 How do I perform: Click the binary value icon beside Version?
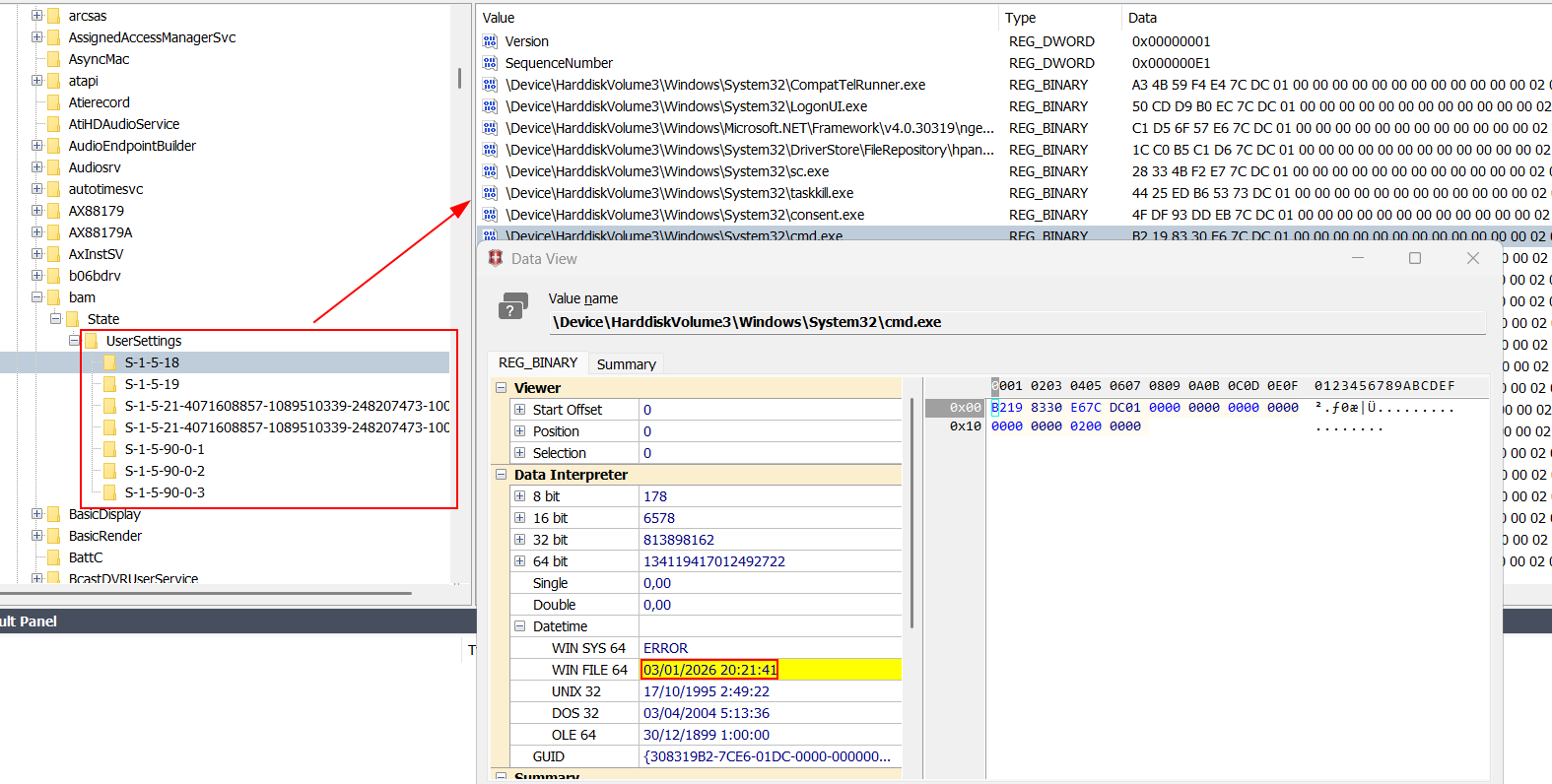490,41
